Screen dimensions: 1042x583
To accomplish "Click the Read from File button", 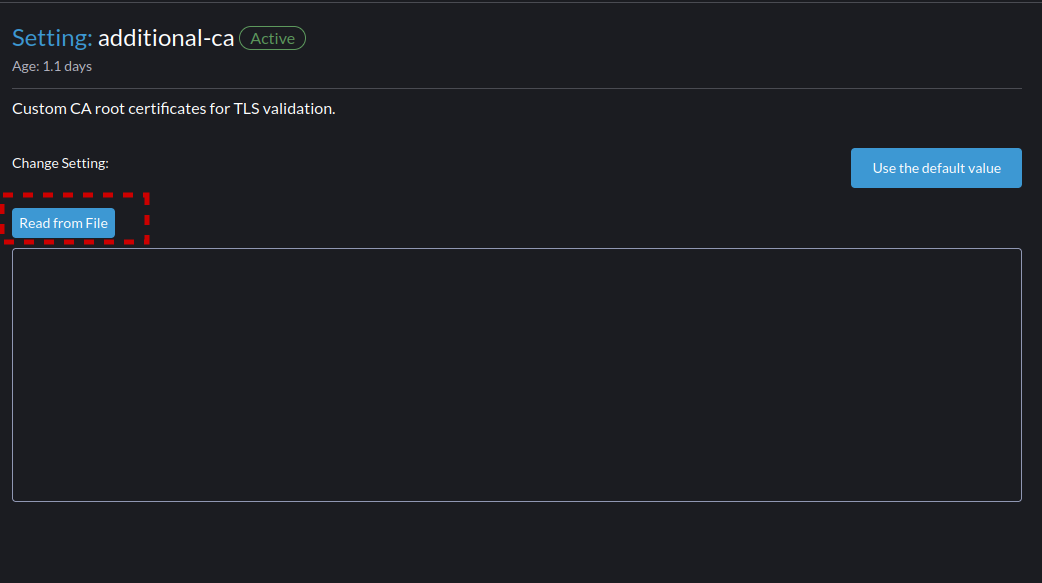I will click(63, 223).
